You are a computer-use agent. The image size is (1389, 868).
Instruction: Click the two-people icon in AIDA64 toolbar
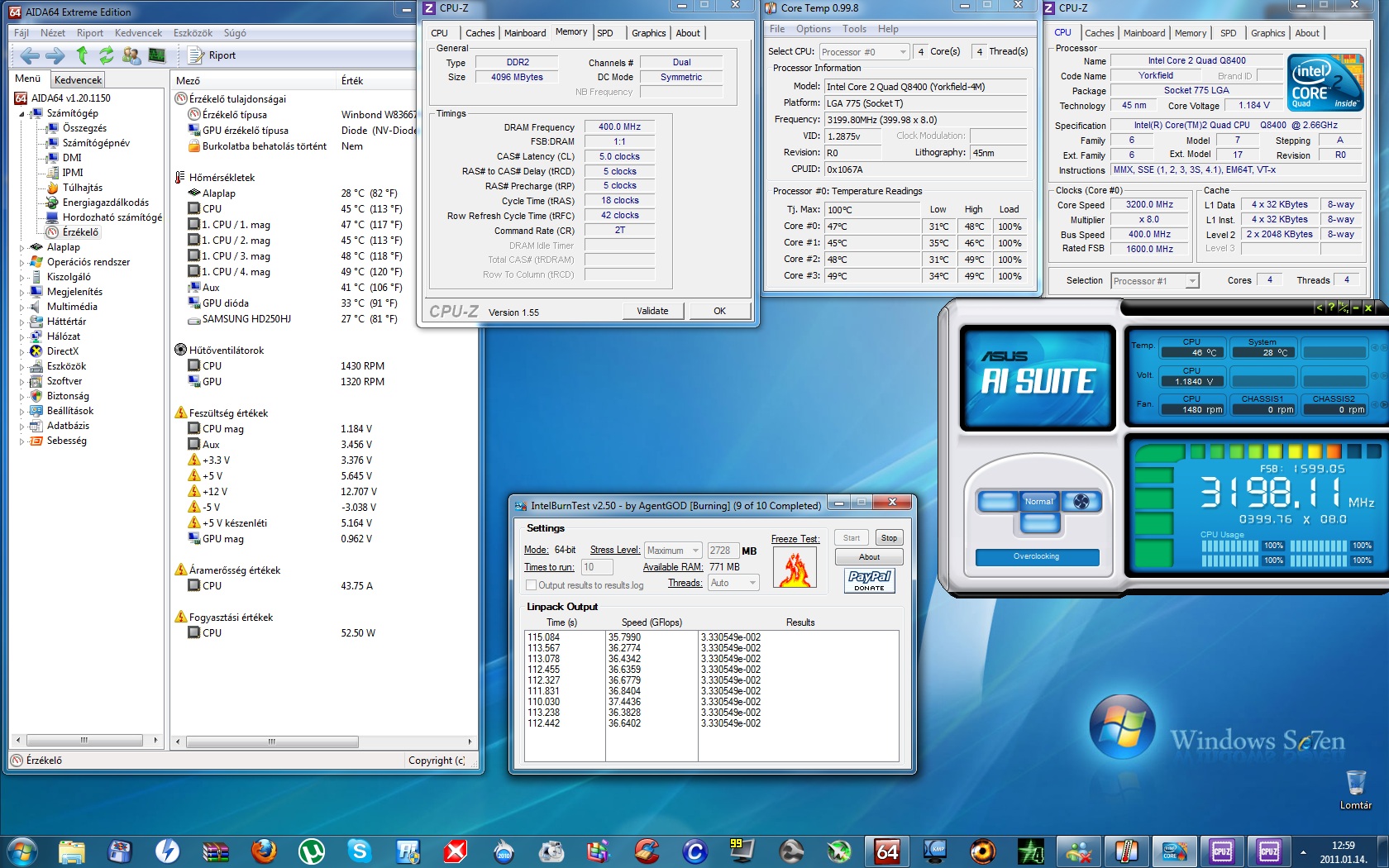(131, 55)
